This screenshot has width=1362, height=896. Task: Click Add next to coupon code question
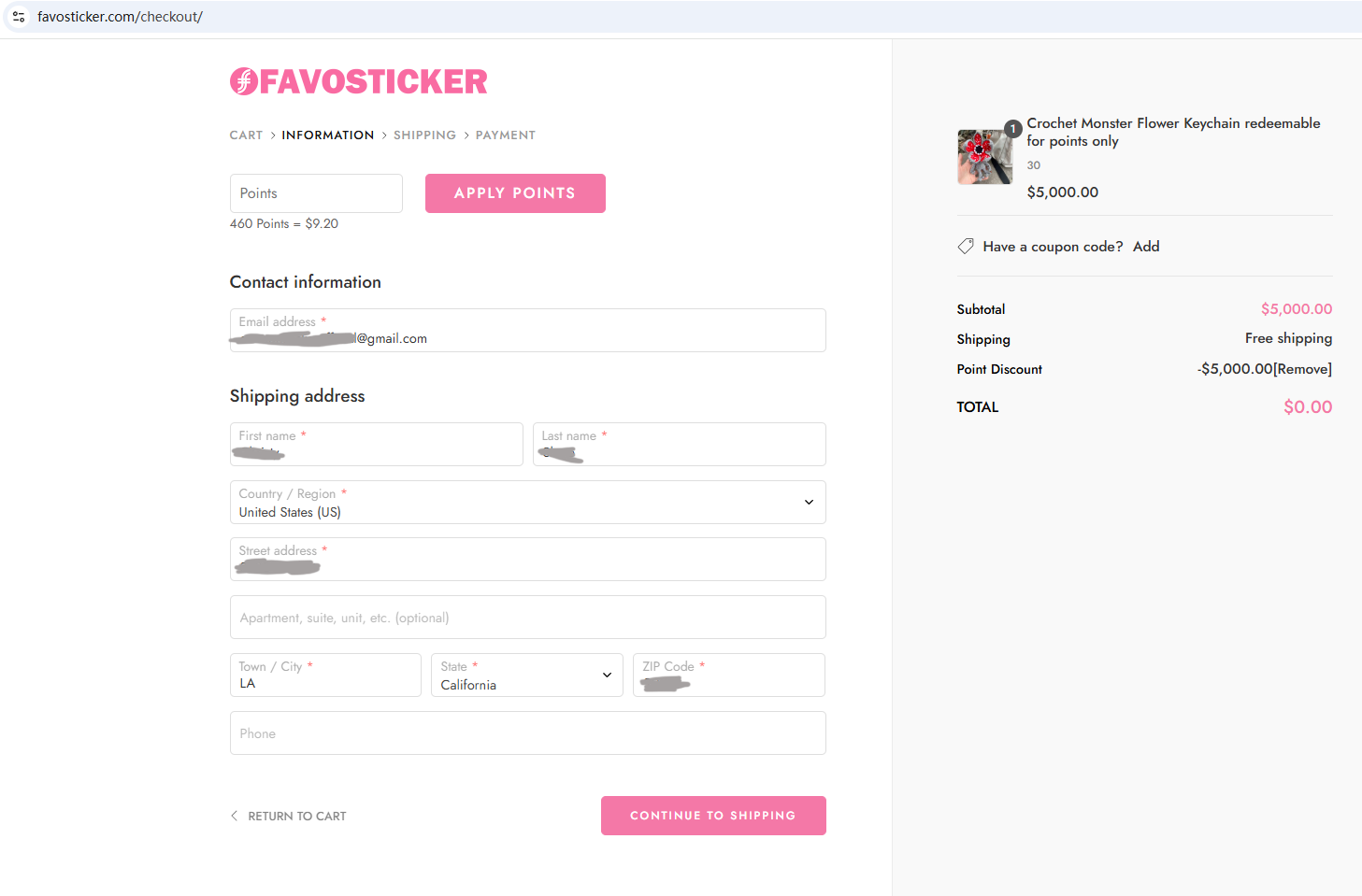pos(1146,246)
